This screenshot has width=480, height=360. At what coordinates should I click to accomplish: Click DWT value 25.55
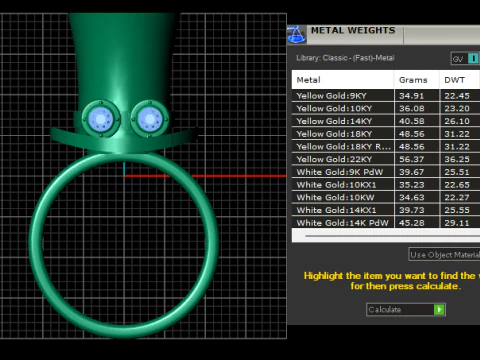tap(457, 210)
